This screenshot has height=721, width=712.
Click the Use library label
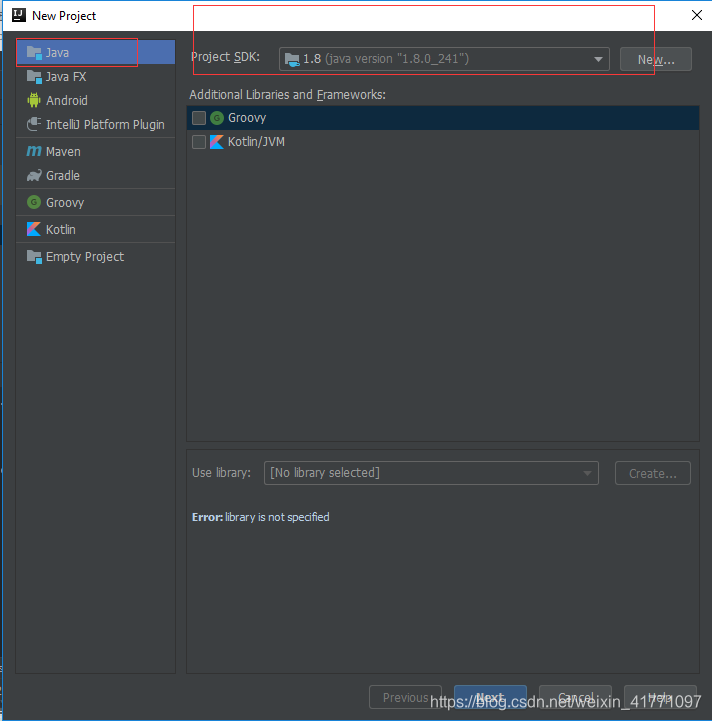(221, 473)
